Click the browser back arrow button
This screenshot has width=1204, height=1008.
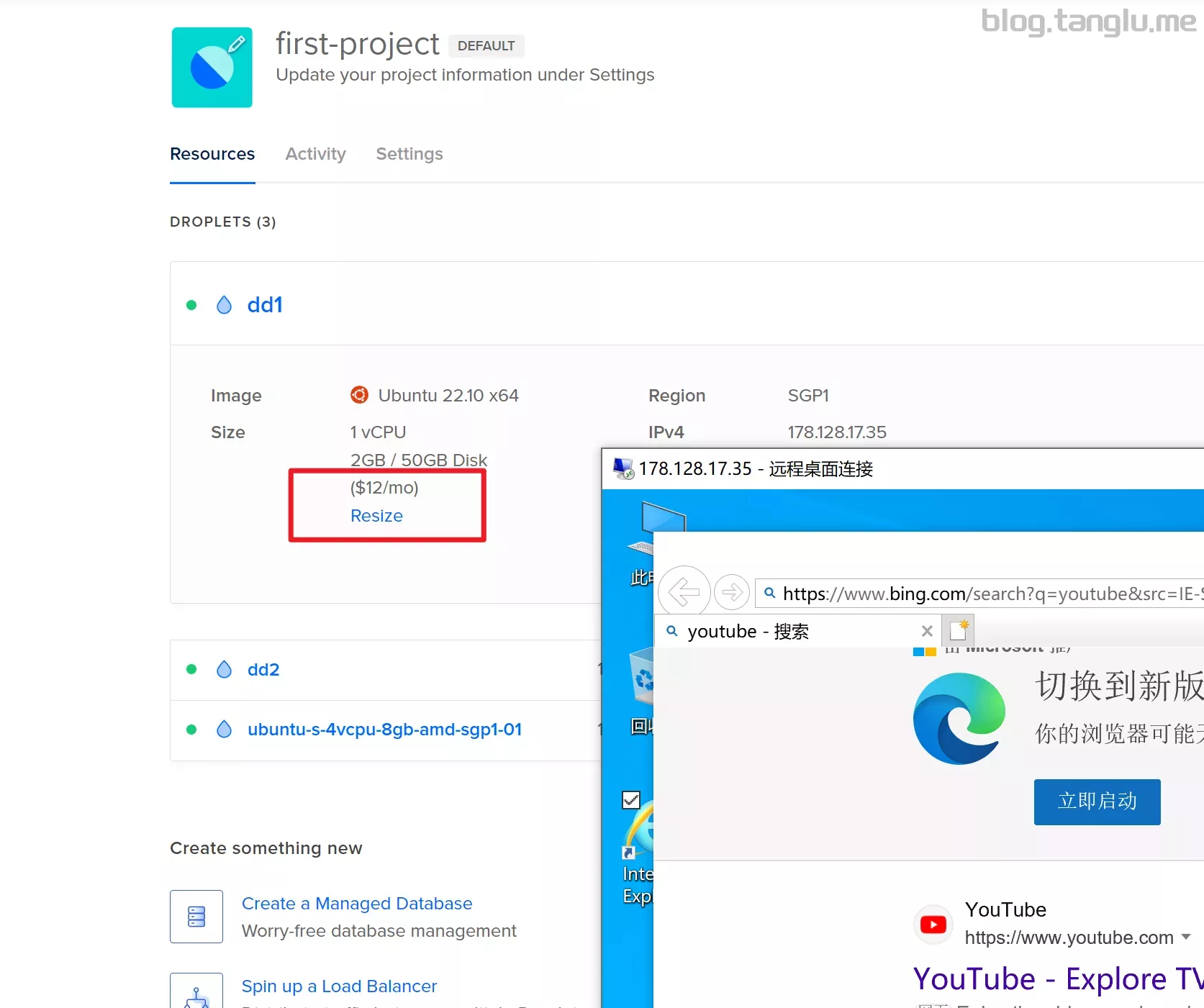point(684,593)
